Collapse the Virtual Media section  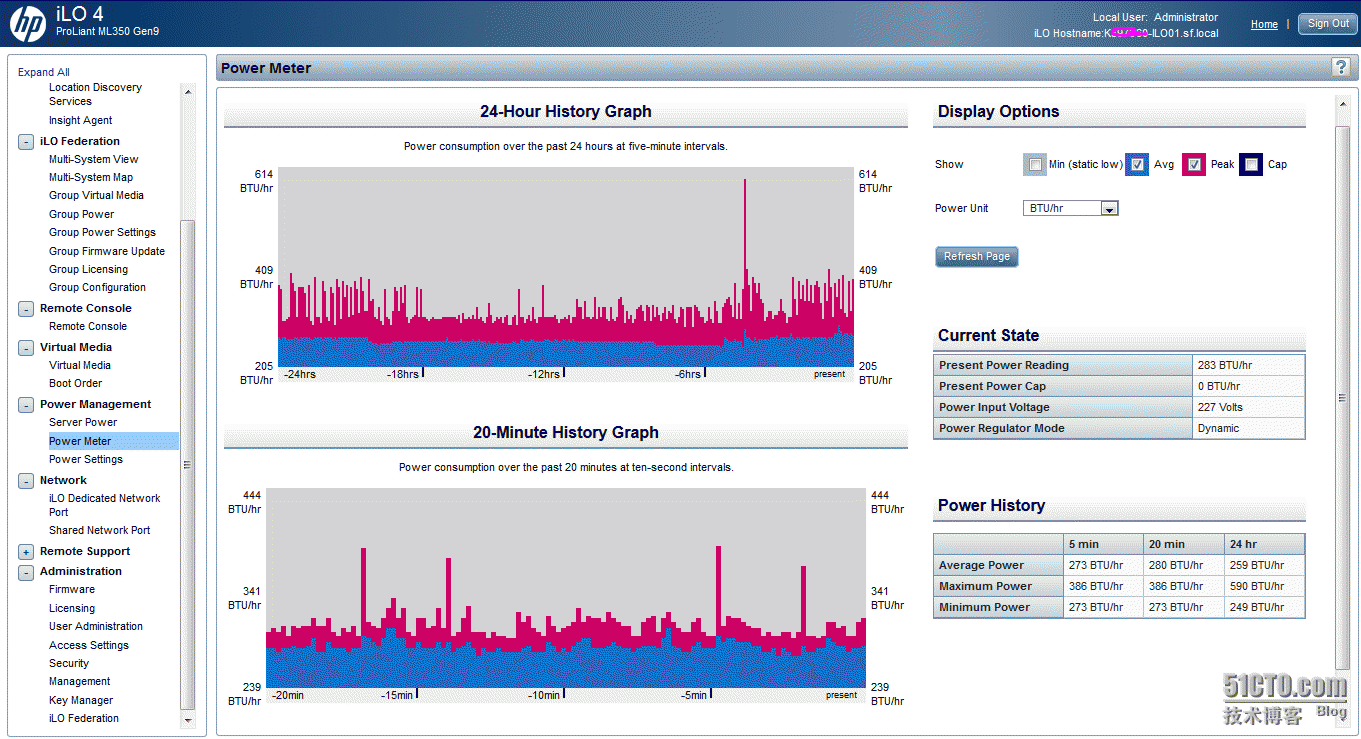[x=26, y=348]
